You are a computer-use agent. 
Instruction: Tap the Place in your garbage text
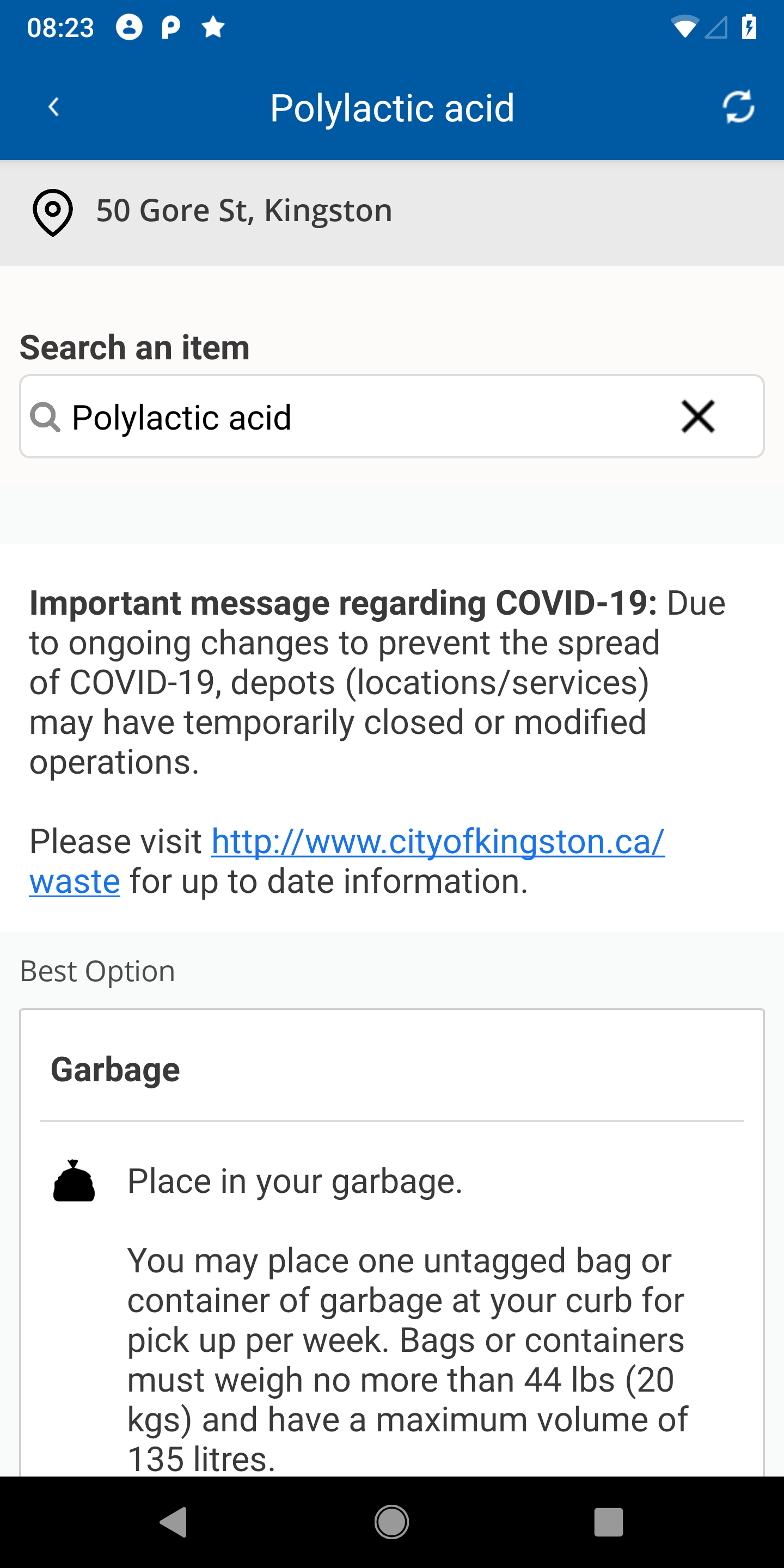click(x=295, y=1181)
